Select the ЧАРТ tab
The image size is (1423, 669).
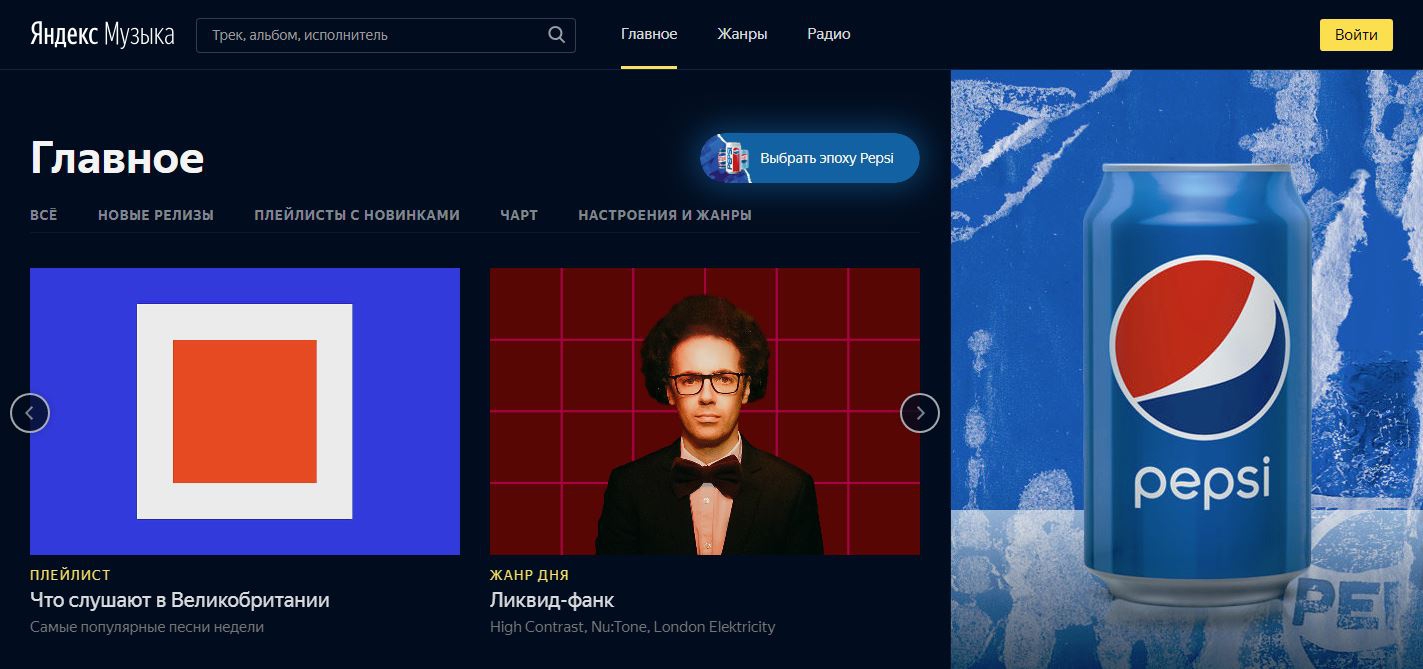(x=519, y=215)
